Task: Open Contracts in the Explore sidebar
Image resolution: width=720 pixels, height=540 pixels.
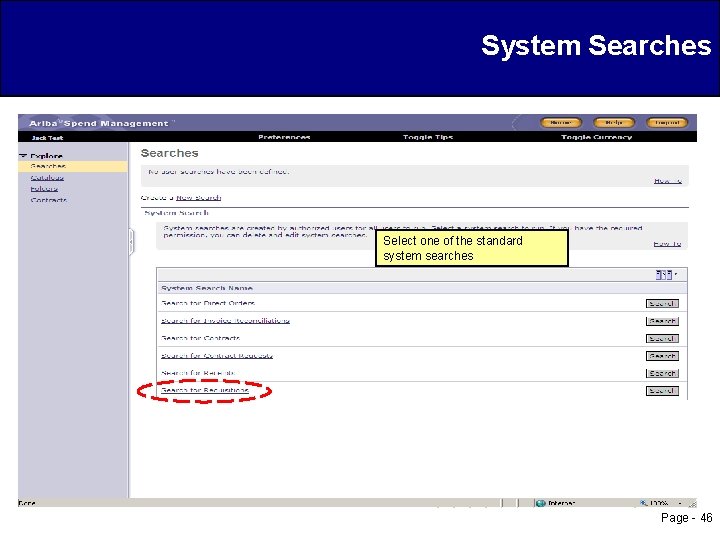Action: [49, 200]
